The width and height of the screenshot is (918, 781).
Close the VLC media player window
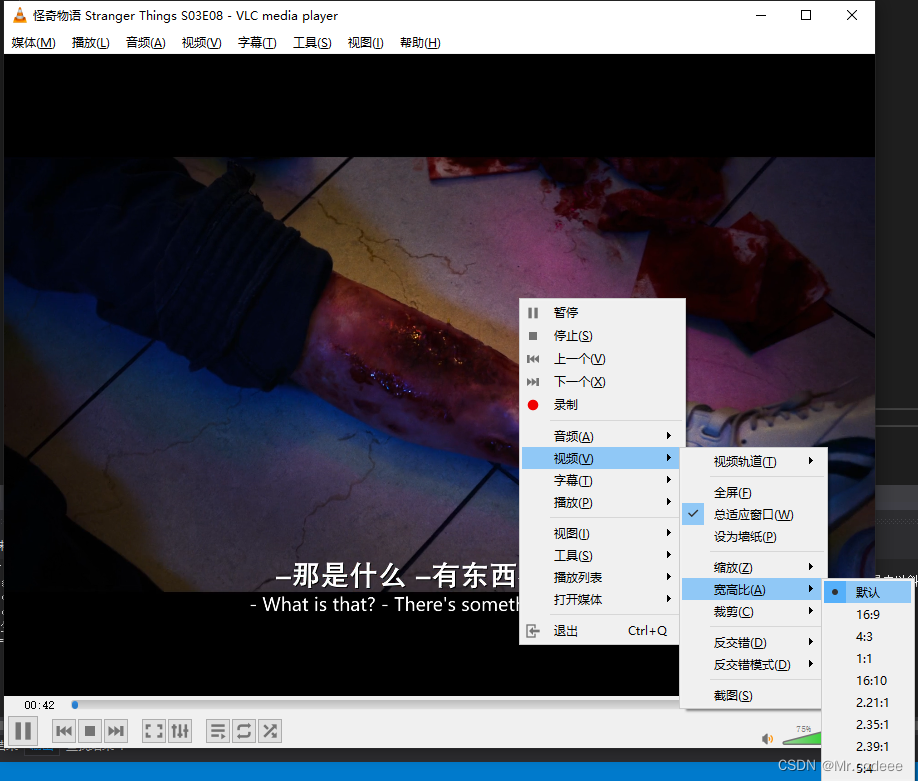coord(852,15)
